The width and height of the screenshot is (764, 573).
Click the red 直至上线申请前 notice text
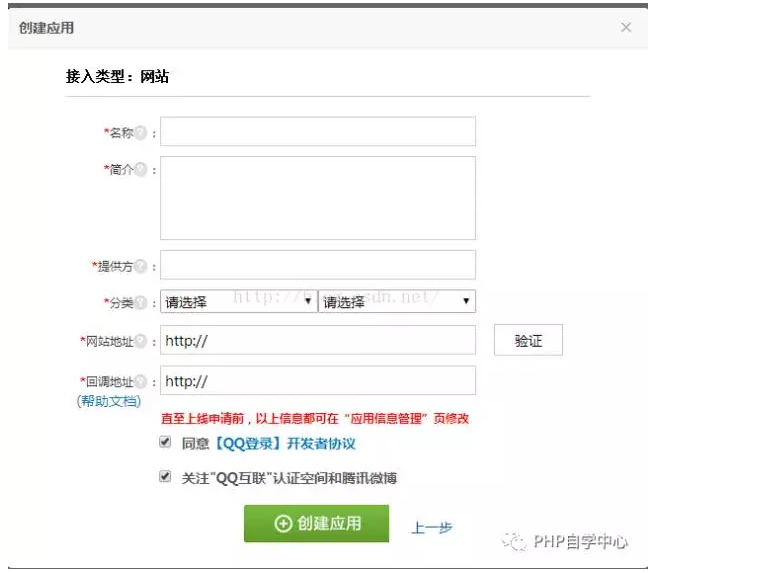click(315, 419)
